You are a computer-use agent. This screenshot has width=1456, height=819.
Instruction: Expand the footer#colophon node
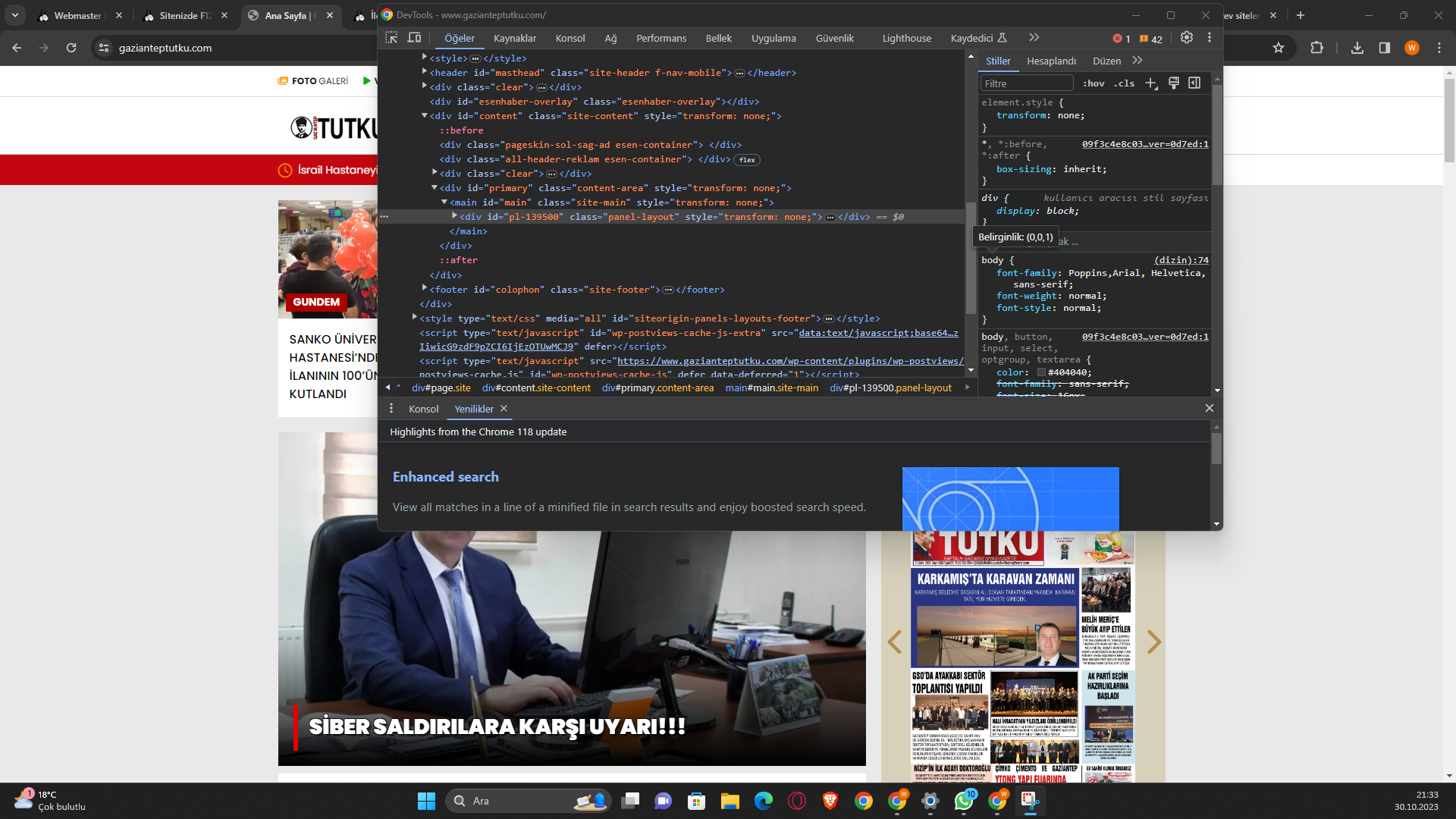click(x=425, y=288)
